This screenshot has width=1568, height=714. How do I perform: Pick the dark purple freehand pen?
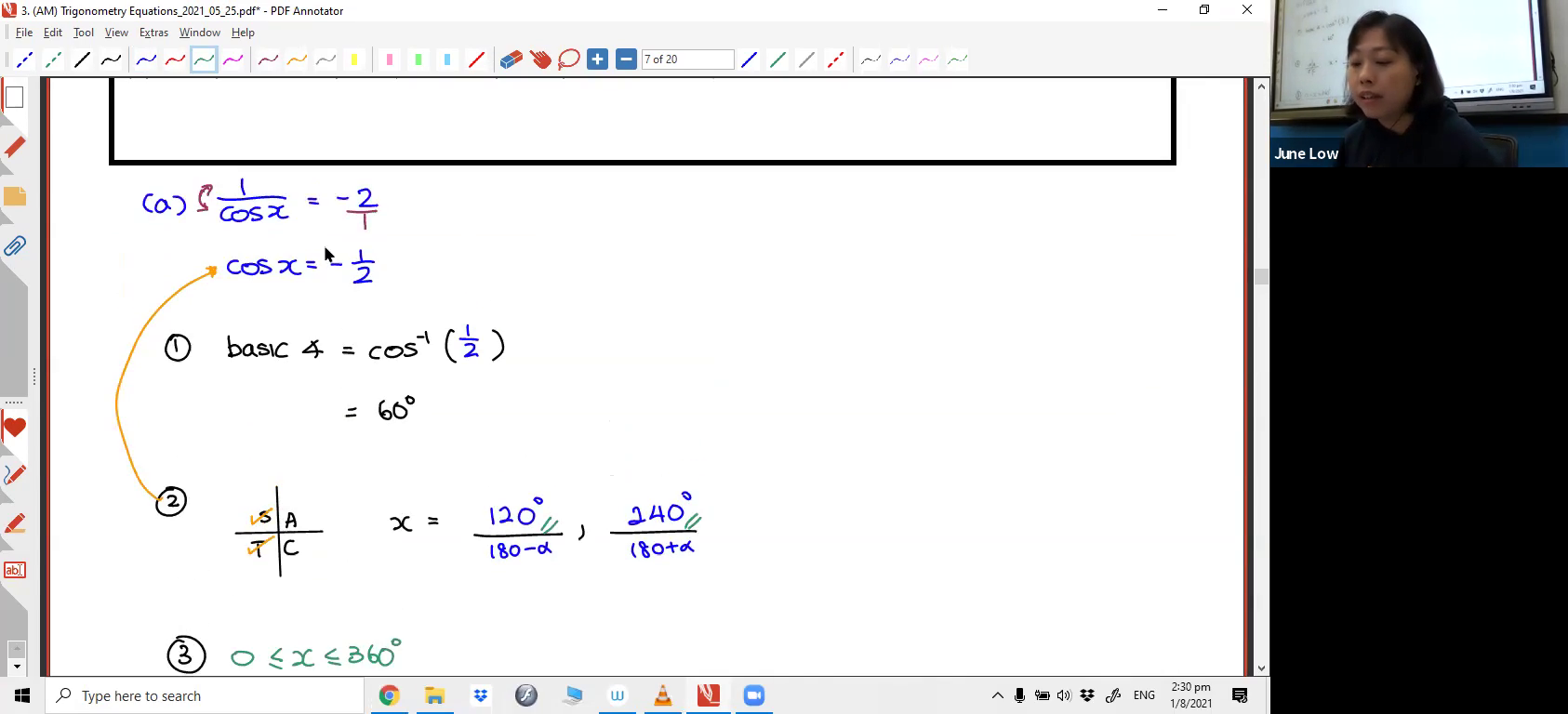[268, 59]
